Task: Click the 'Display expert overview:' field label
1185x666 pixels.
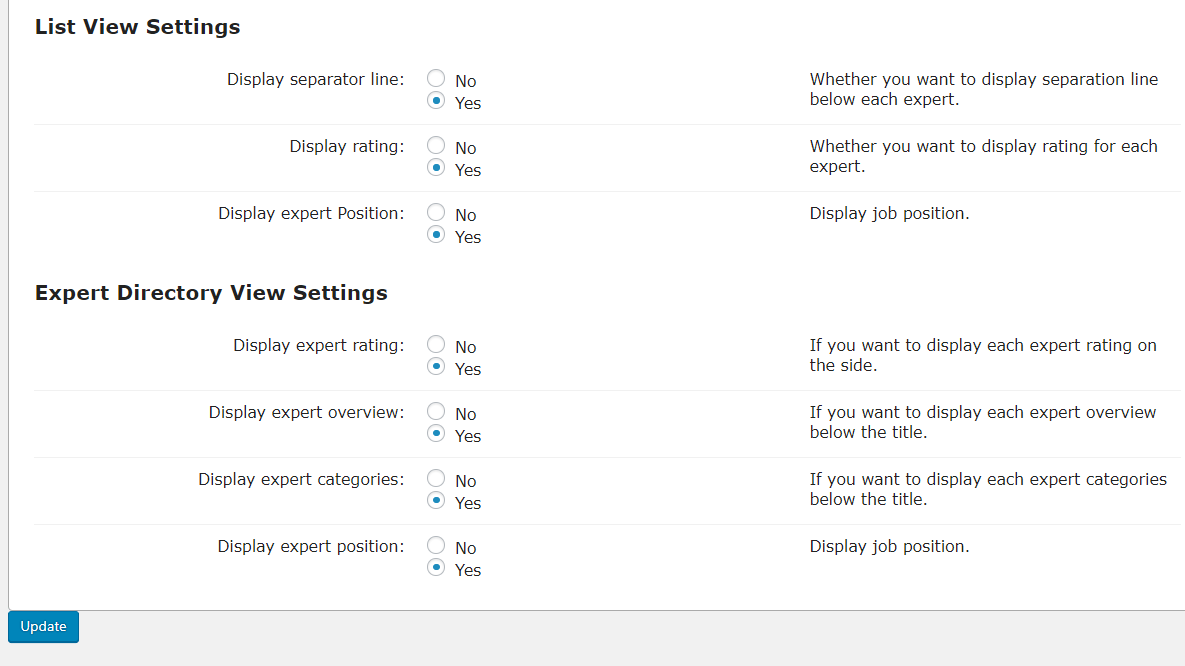Action: 306,412
